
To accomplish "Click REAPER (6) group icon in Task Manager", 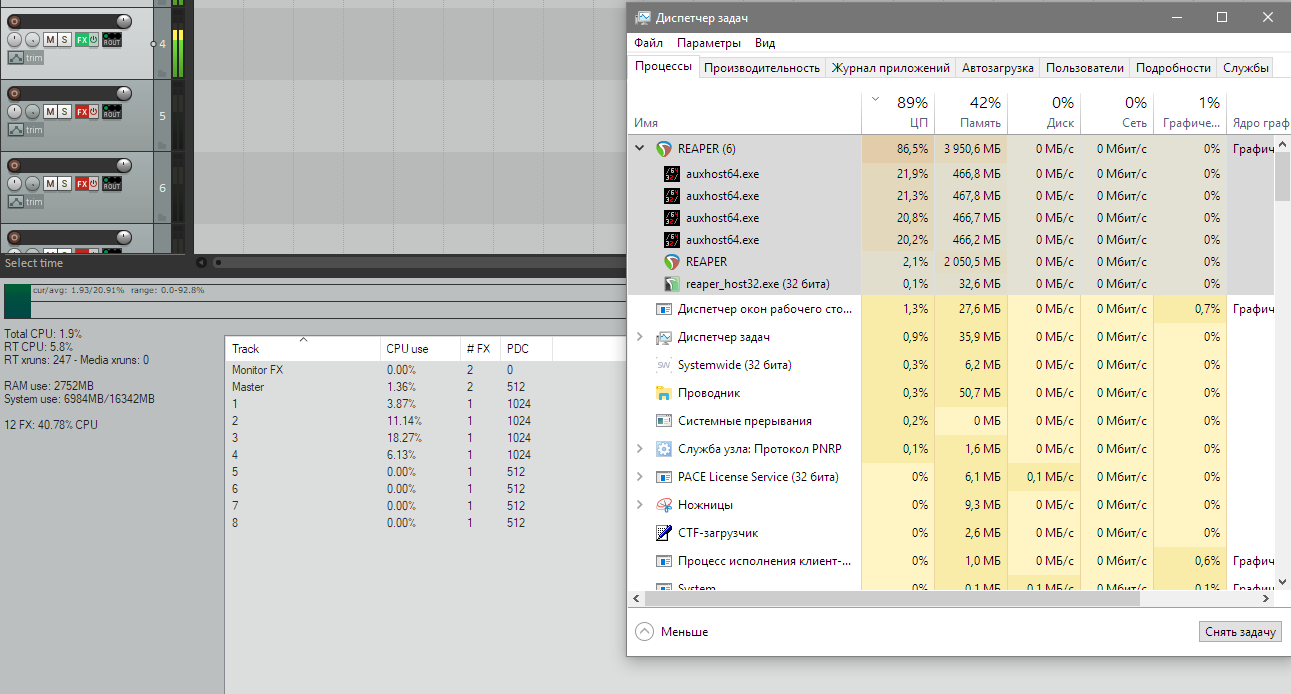I will [x=663, y=148].
